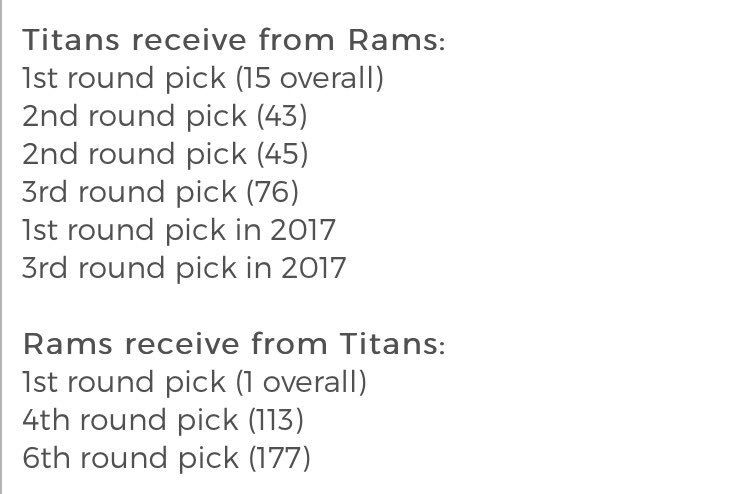Click the '3rd round pick in 2017' line
The width and height of the screenshot is (742, 494).
point(184,269)
